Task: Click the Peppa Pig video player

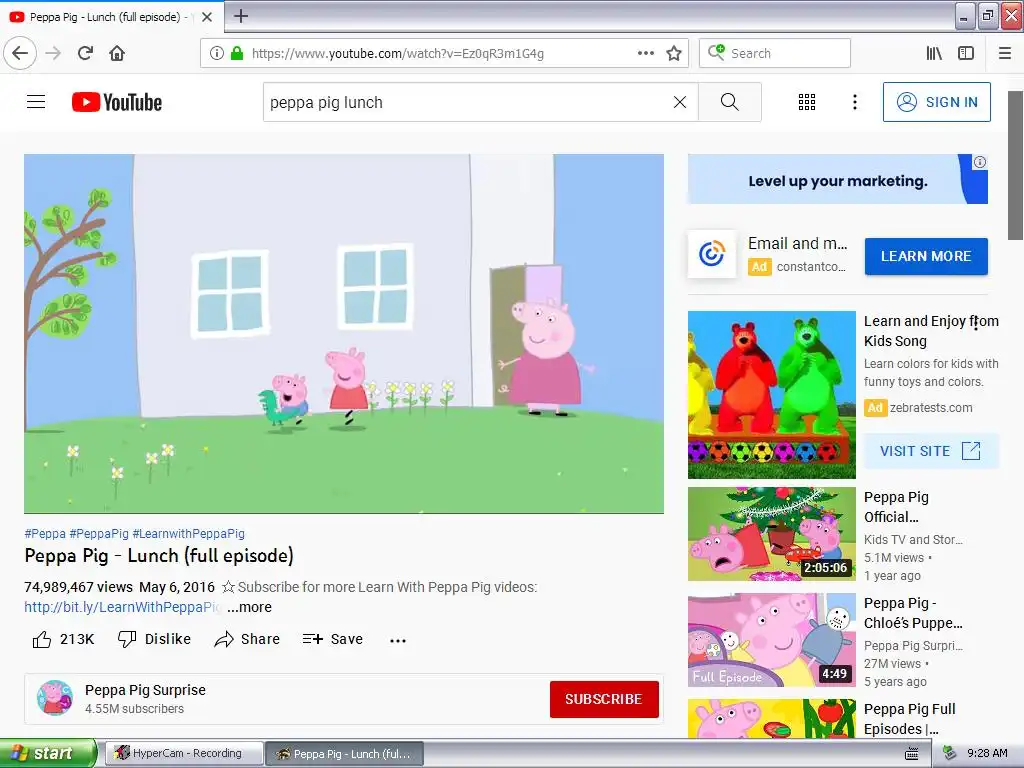Action: [x=344, y=334]
